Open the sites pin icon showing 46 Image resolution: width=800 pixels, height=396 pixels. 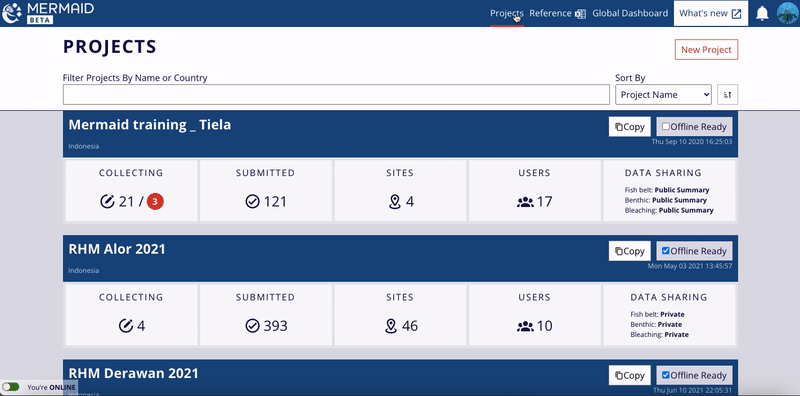[x=391, y=326]
